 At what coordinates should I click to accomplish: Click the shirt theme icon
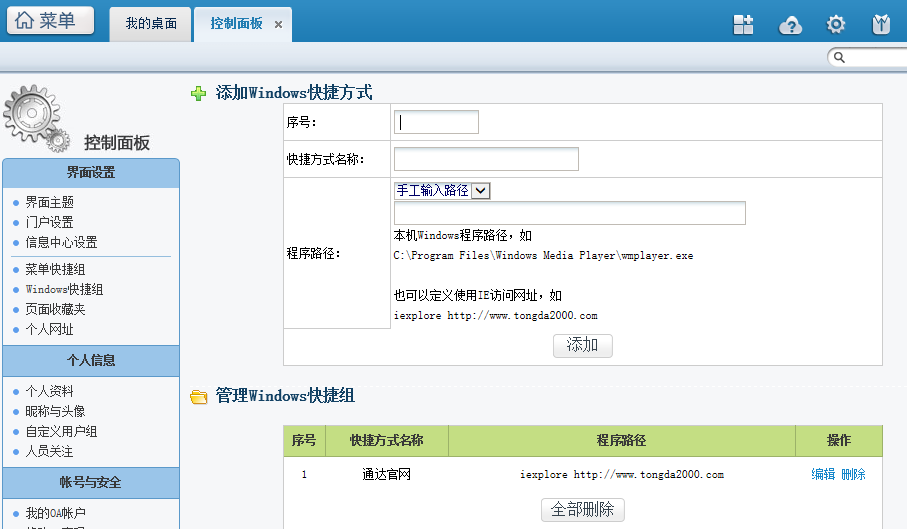tap(881, 25)
